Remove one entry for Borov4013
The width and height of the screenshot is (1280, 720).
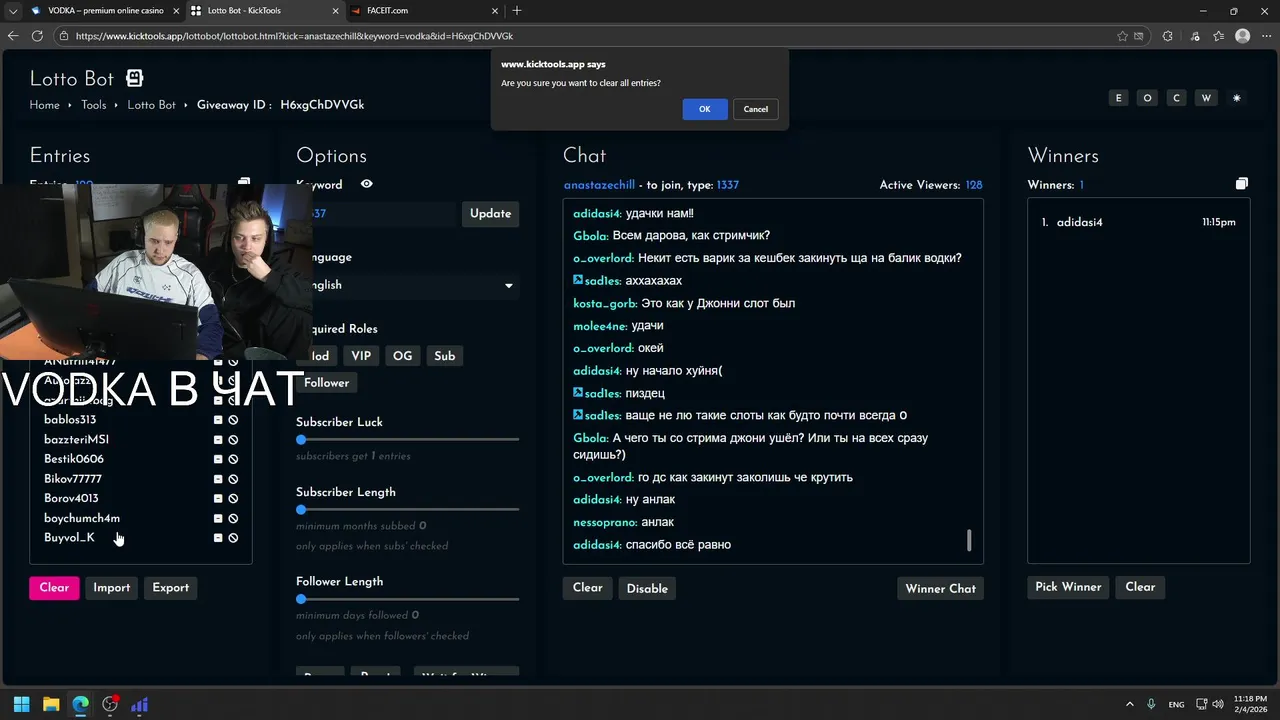pyautogui.click(x=218, y=498)
